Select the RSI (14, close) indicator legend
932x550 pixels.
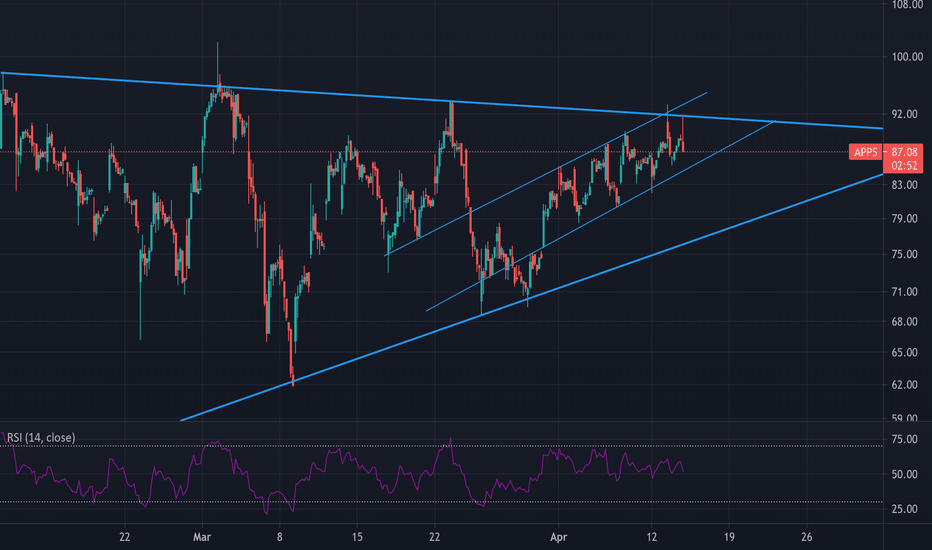click(x=41, y=438)
